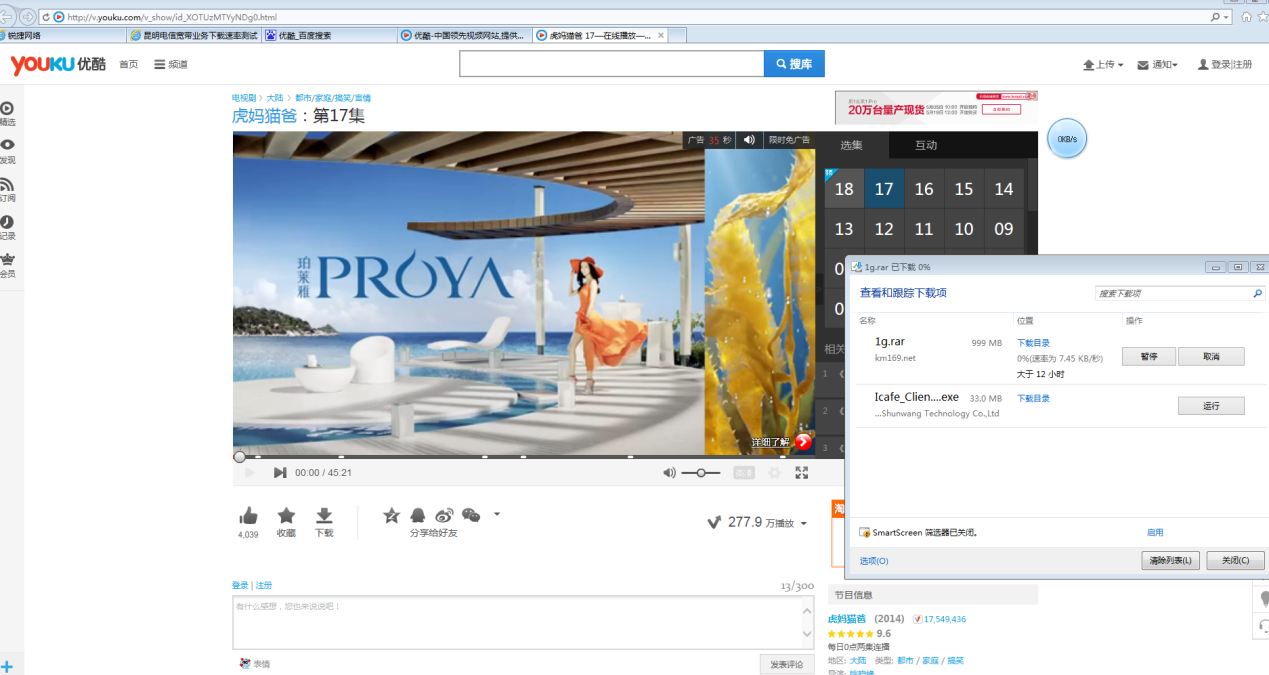Image resolution: width=1269 pixels, height=675 pixels.
Task: Click the video play button
Action: click(x=250, y=472)
